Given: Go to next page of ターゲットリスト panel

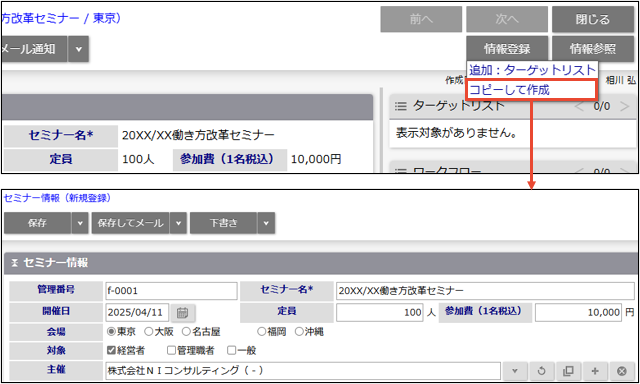Looking at the screenshot, I should pyautogui.click(x=624, y=107).
